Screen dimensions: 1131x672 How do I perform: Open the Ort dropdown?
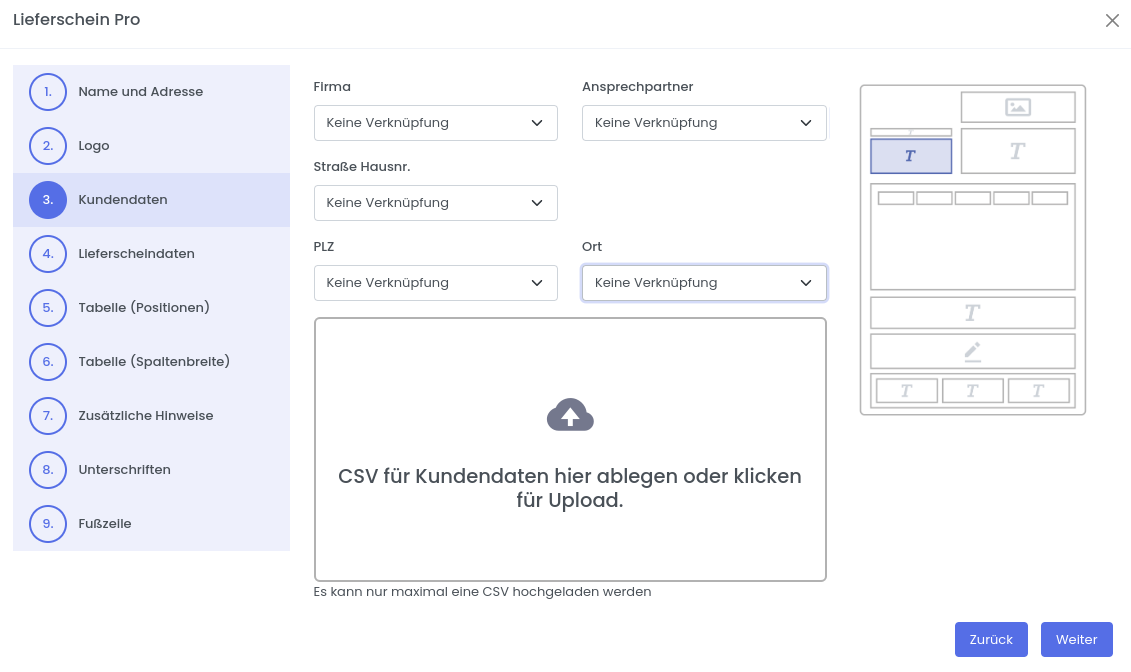tap(704, 283)
